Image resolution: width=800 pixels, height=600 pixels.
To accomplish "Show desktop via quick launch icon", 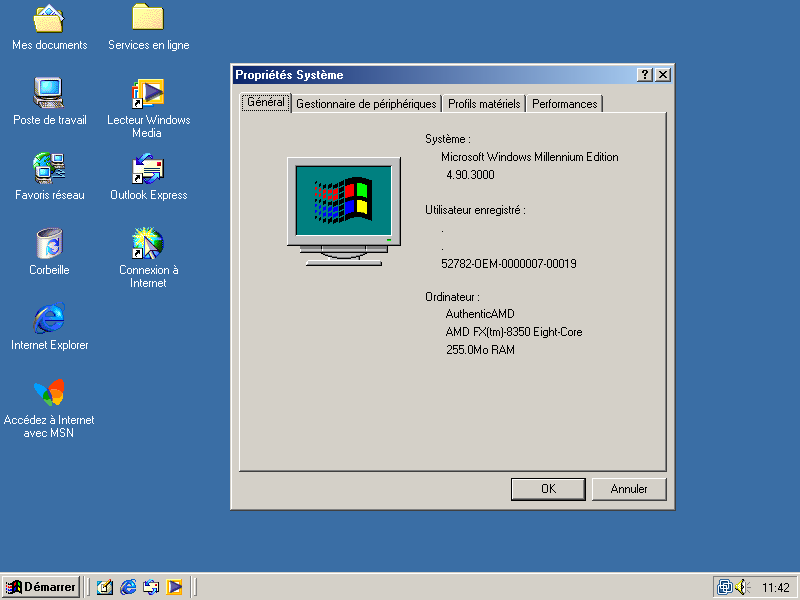I will pyautogui.click(x=105, y=587).
